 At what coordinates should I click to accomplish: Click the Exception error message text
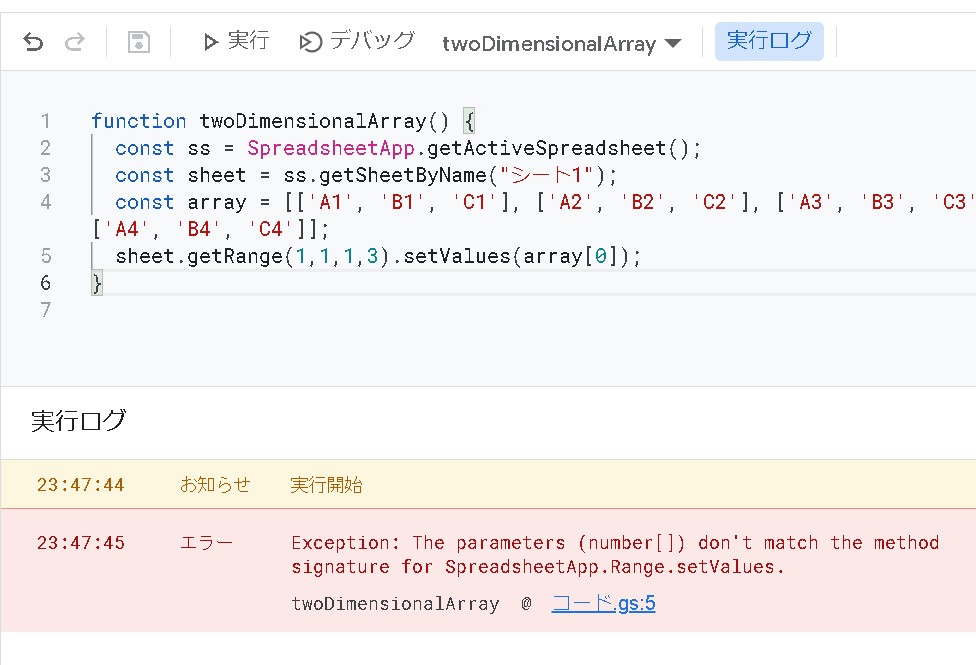point(615,554)
